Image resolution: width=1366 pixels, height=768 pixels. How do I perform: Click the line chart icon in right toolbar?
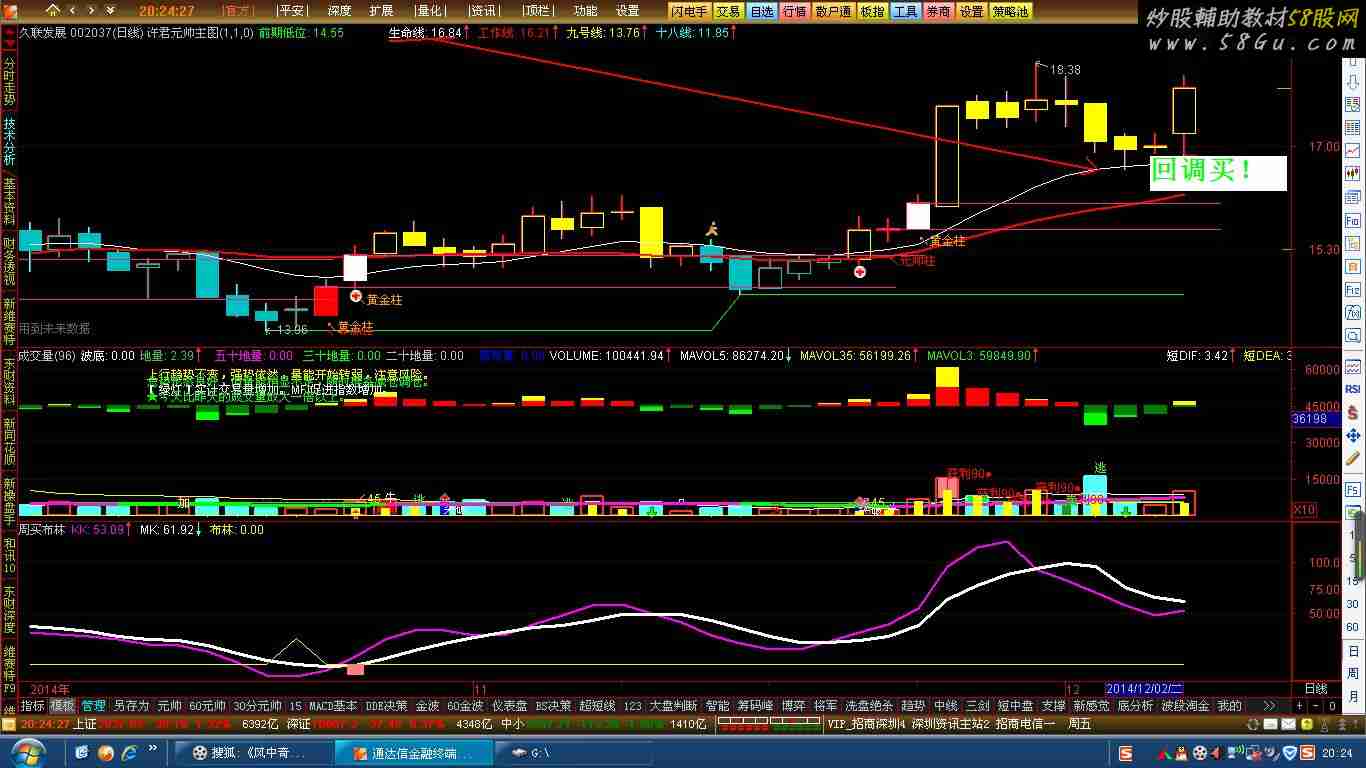(x=1353, y=151)
